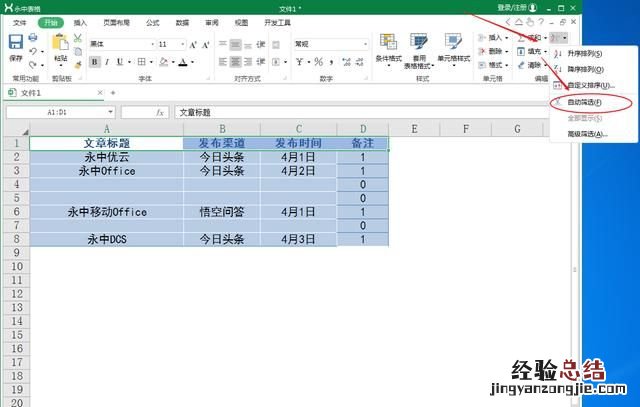Toggle Bold formatting button
The image size is (640, 407).
[94, 61]
